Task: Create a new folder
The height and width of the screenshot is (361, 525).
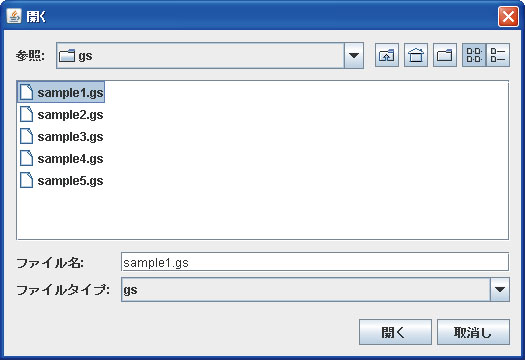Action: coord(445,55)
